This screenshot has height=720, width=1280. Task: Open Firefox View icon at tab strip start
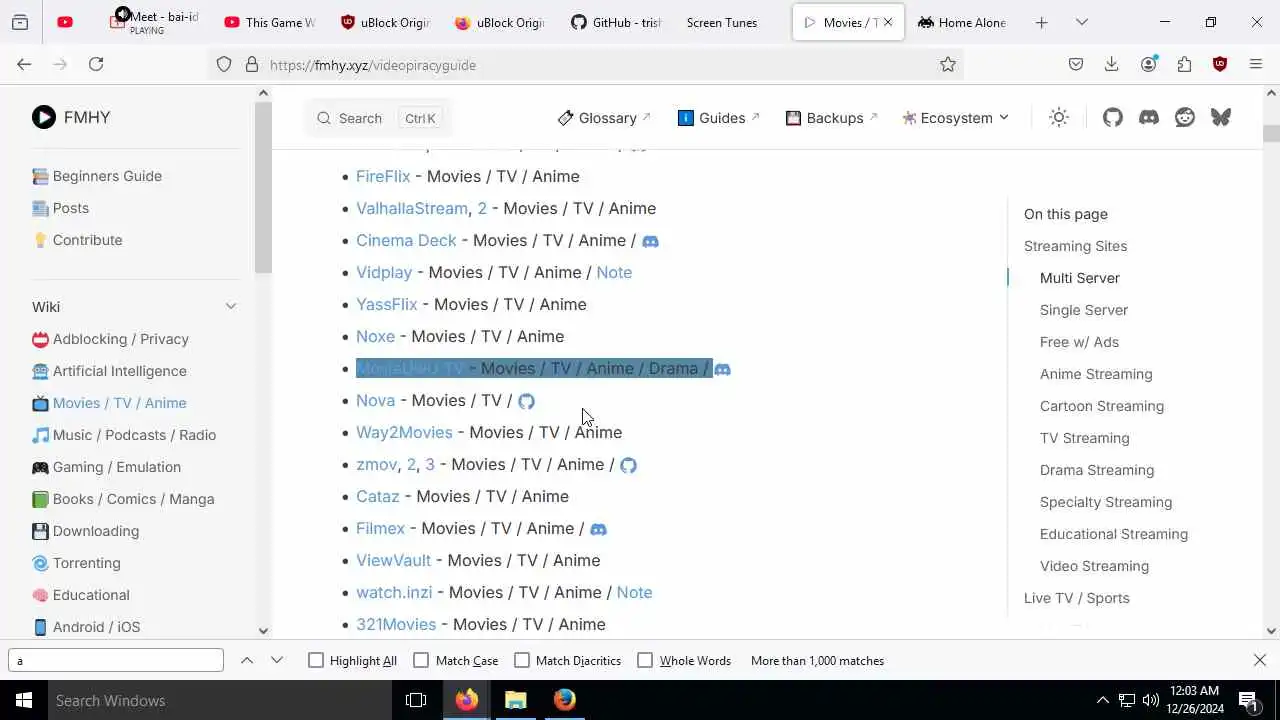coord(20,22)
